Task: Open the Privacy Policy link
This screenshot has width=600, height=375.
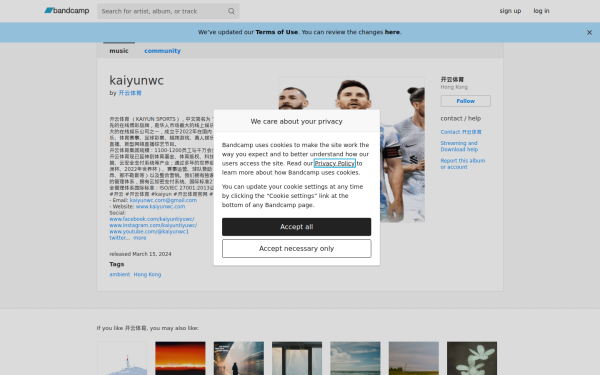Action: tap(335, 163)
